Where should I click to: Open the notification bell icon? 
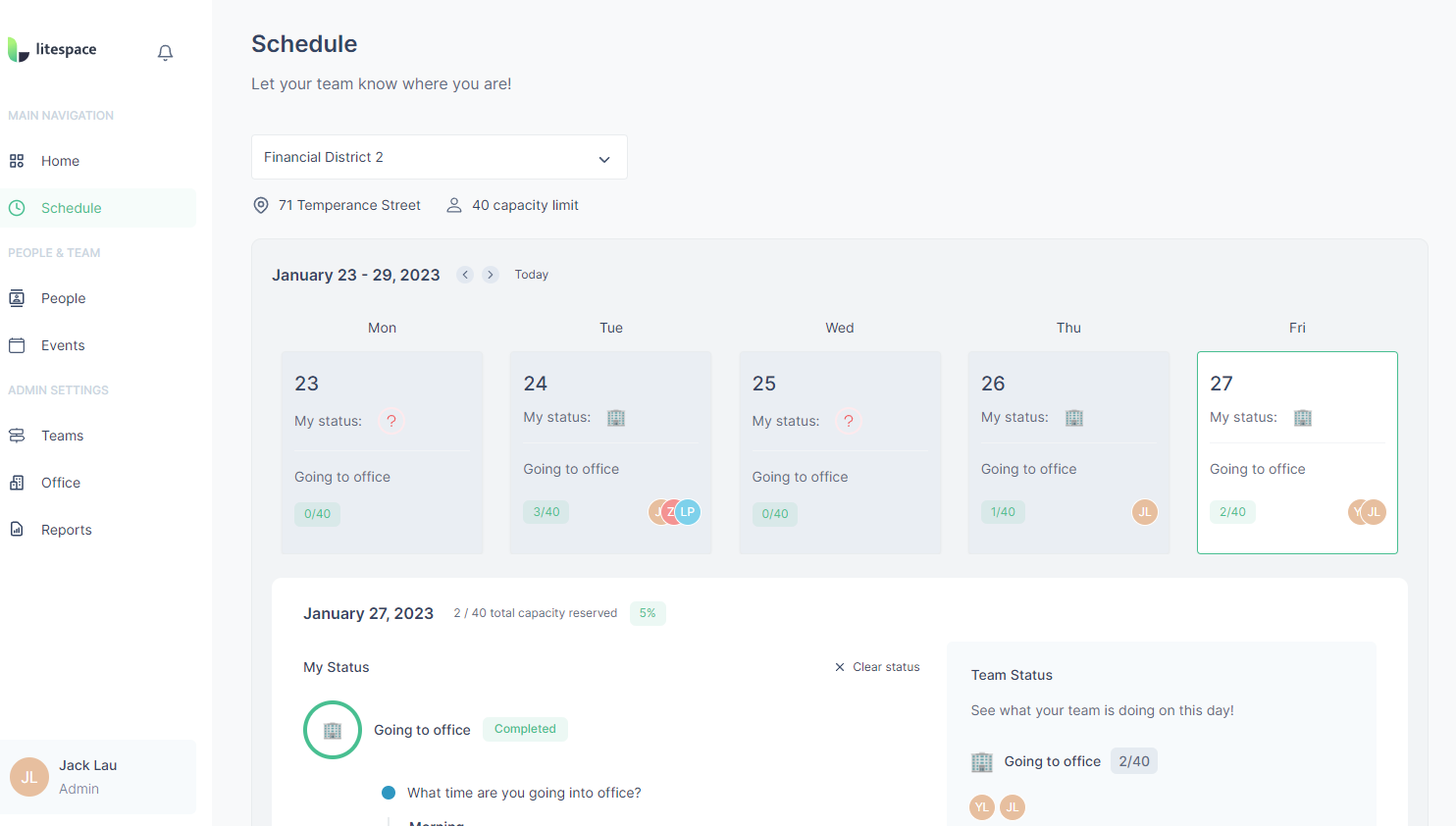pos(165,52)
